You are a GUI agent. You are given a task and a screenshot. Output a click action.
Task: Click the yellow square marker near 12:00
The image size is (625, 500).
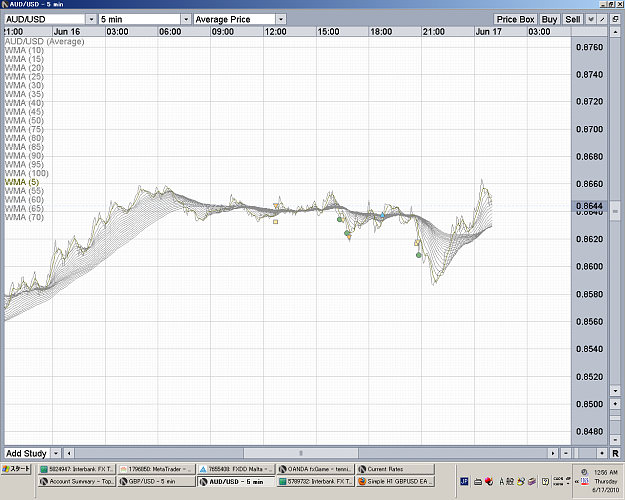pos(275,222)
